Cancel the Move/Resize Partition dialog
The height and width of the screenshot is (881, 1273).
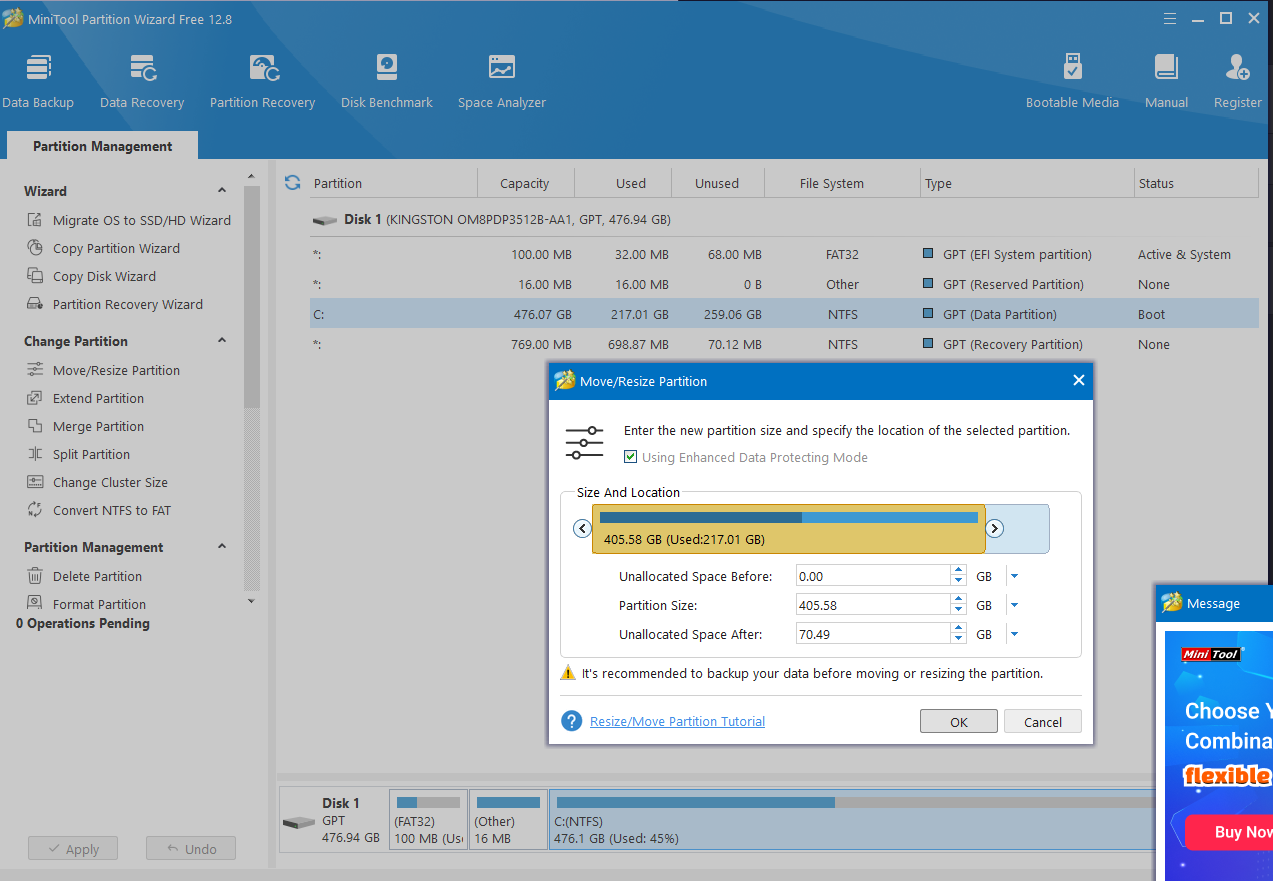point(1042,722)
